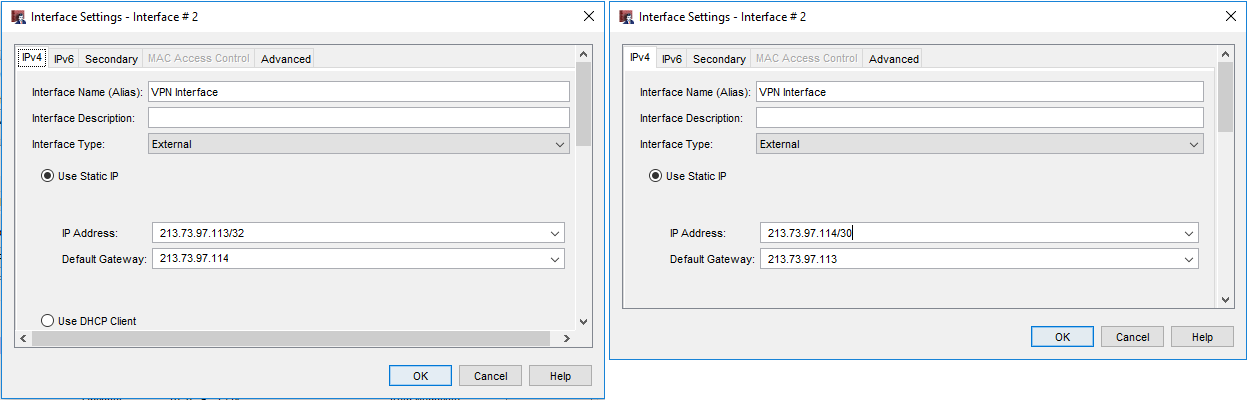Open Secondary tab in left dialog
Viewport: 1249px width, 401px height.
[x=111, y=59]
